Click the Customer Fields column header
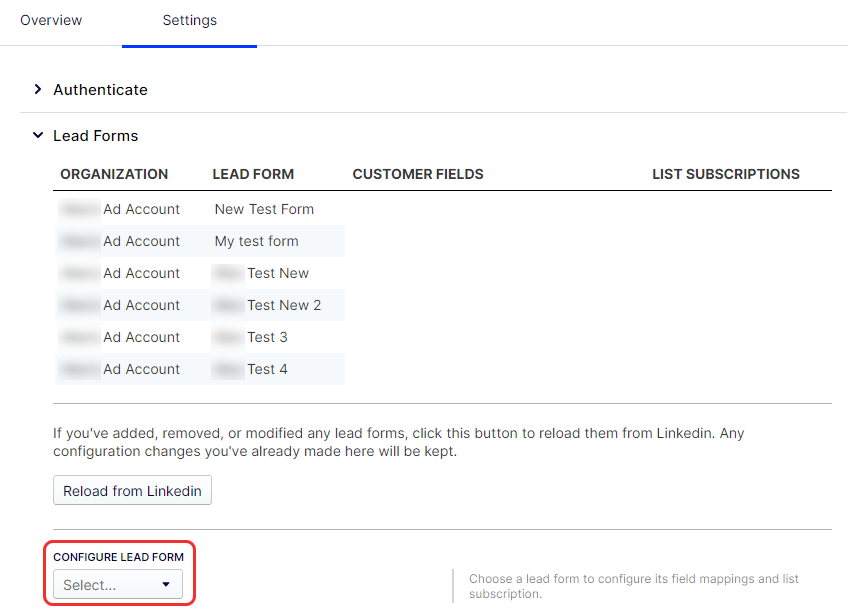 coord(418,174)
